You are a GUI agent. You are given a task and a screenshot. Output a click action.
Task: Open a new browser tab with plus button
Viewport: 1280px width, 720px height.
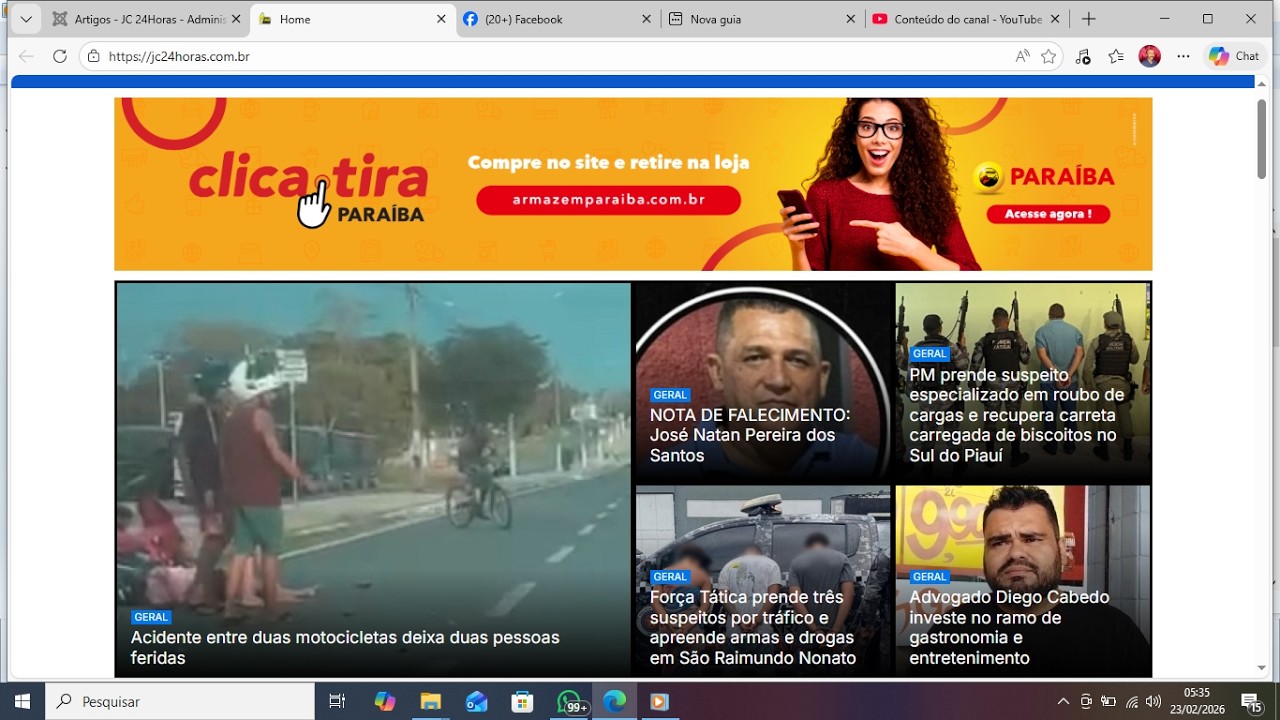click(1089, 19)
